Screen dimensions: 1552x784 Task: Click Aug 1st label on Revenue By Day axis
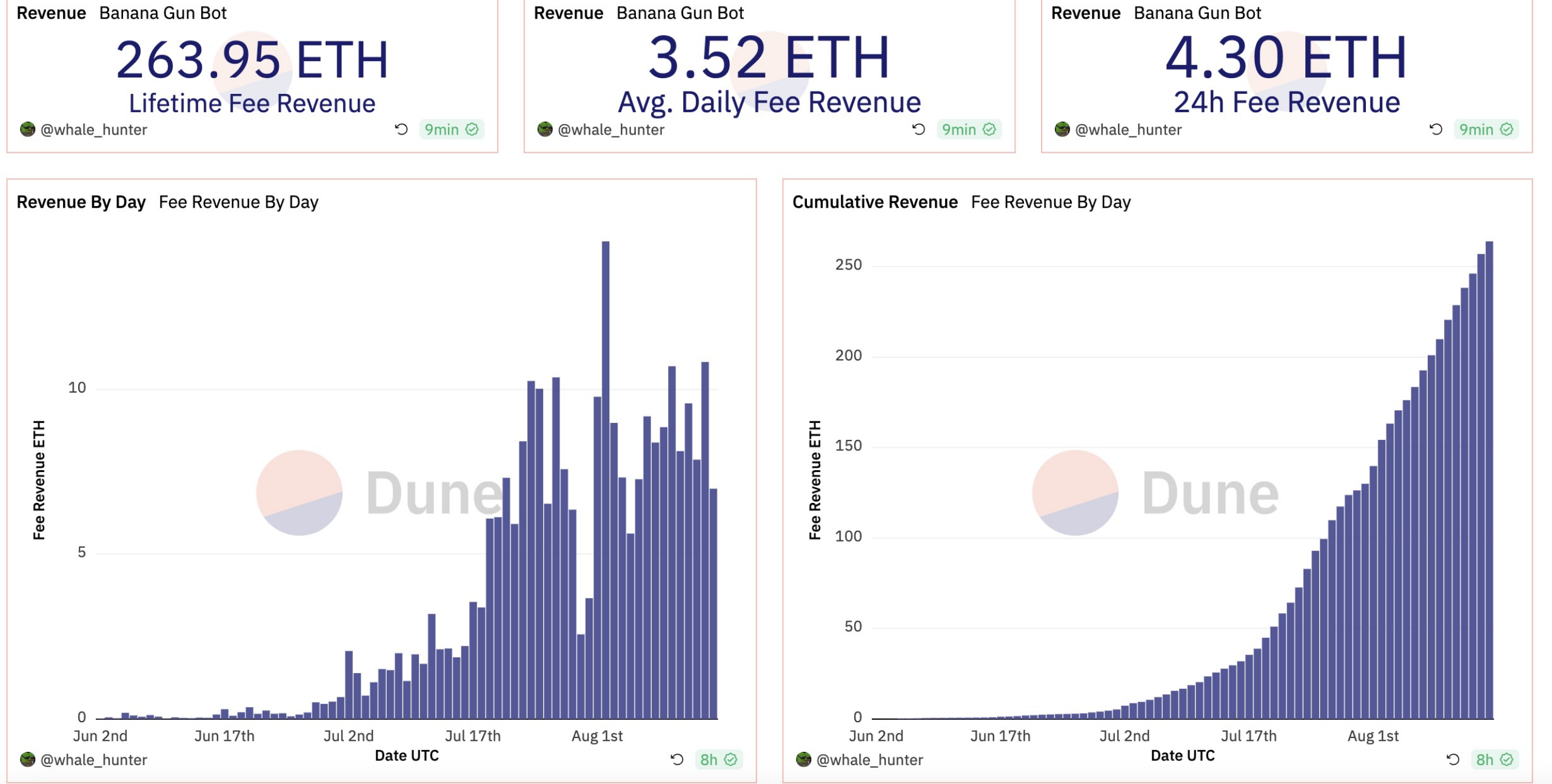[597, 736]
